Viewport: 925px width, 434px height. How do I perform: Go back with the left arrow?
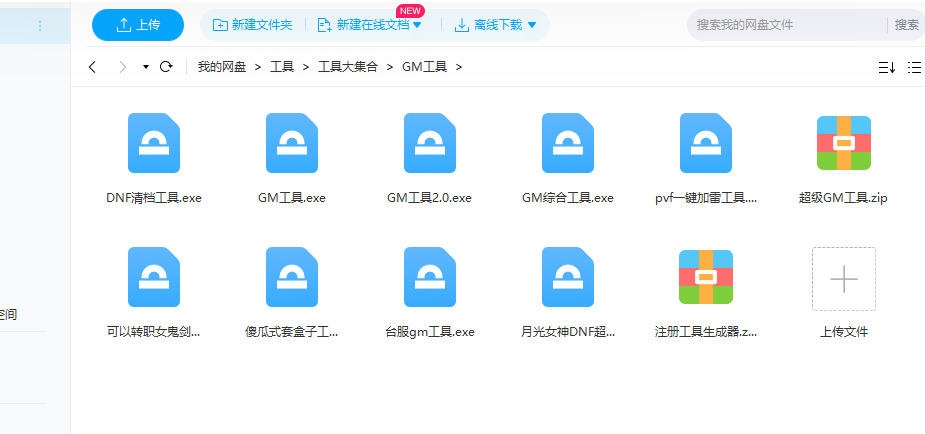coord(93,67)
